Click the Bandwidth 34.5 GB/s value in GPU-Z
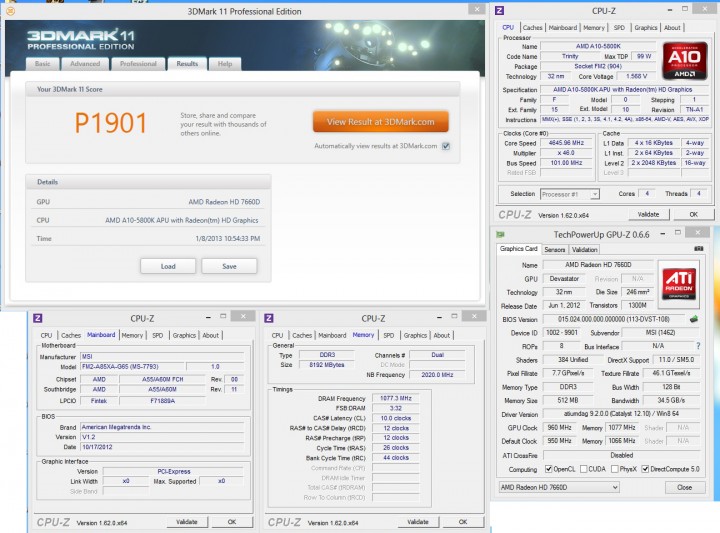Image resolution: width=720 pixels, height=533 pixels. pyautogui.click(x=670, y=400)
